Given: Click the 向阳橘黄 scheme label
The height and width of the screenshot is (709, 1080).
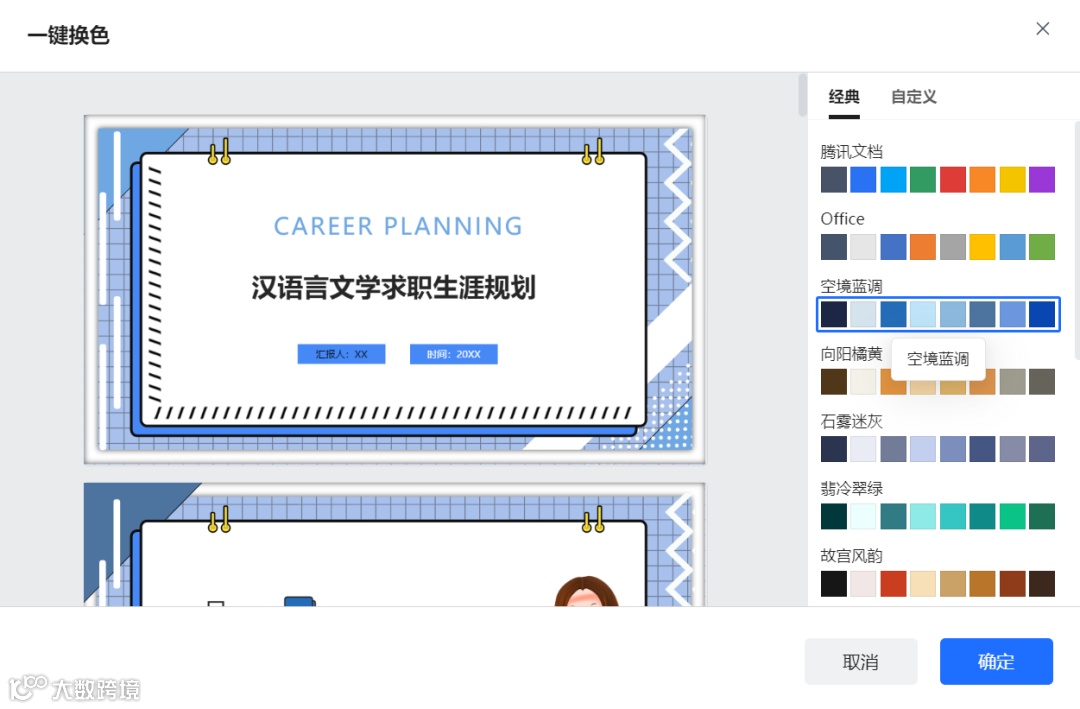Looking at the screenshot, I should coord(851,353).
